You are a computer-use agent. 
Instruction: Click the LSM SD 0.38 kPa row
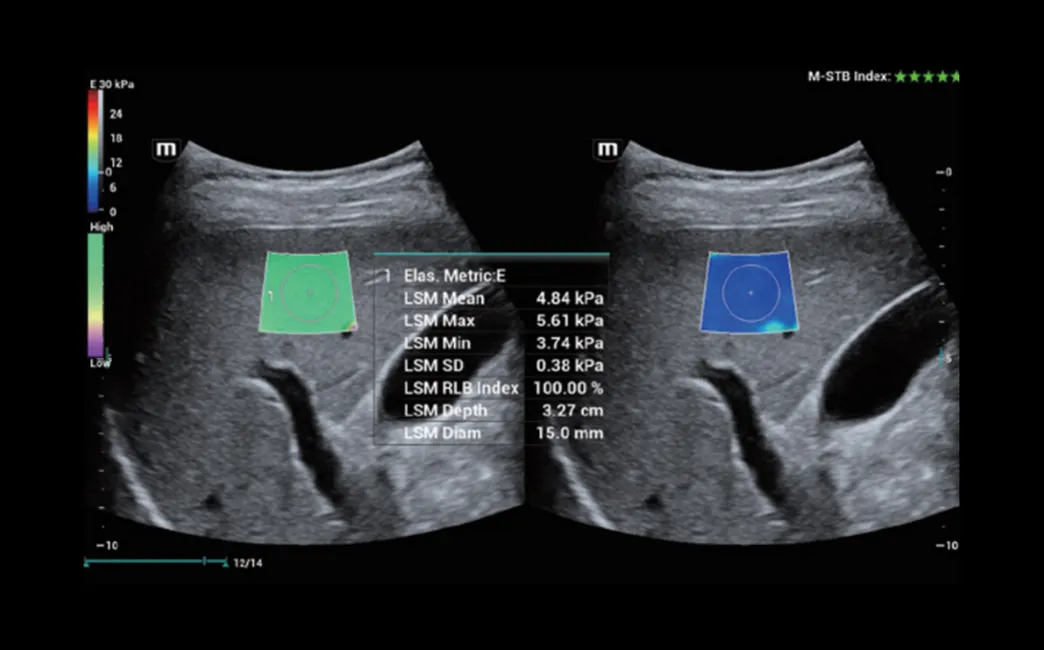pyautogui.click(x=490, y=365)
